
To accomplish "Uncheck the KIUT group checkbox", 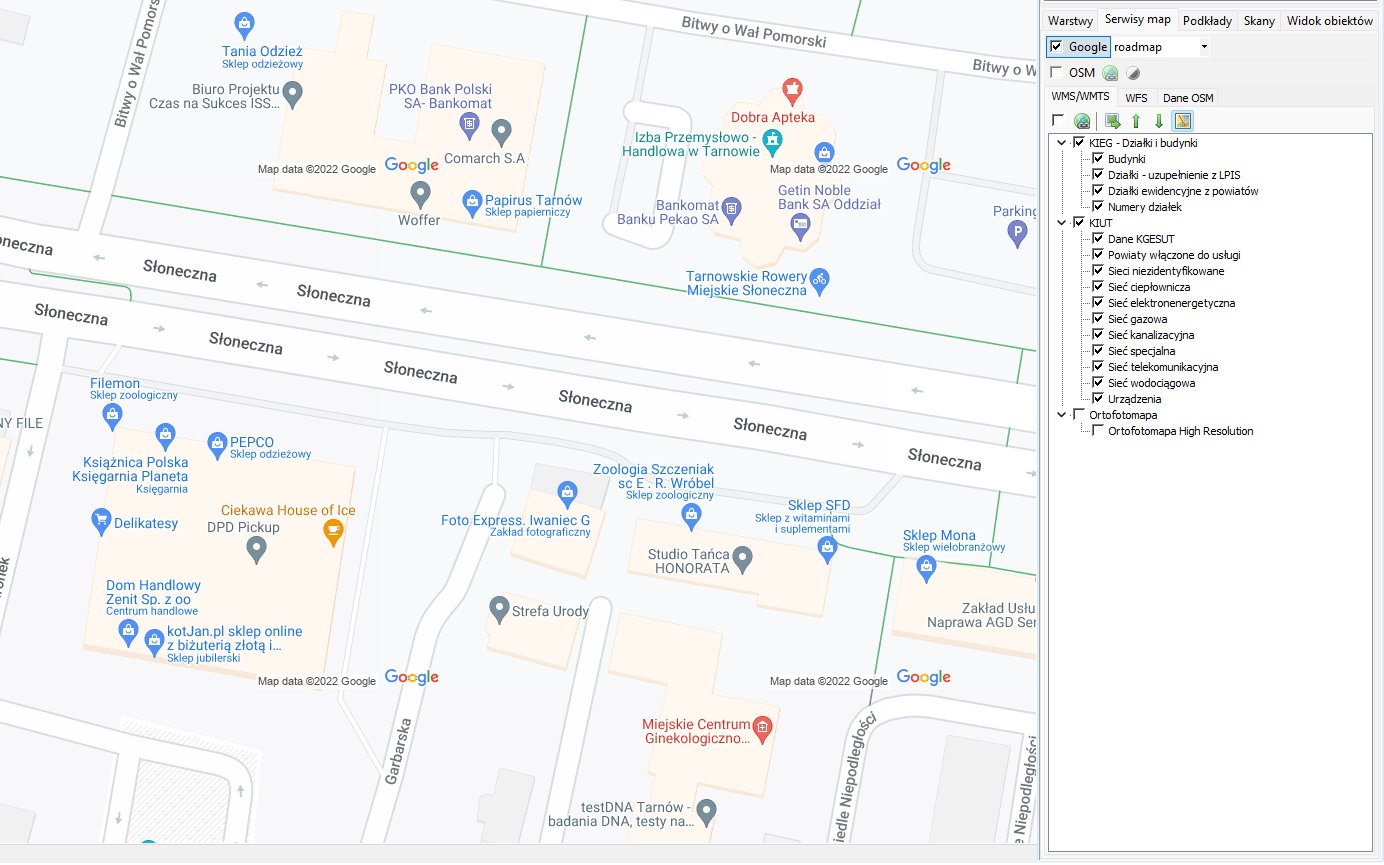I will (x=1078, y=223).
